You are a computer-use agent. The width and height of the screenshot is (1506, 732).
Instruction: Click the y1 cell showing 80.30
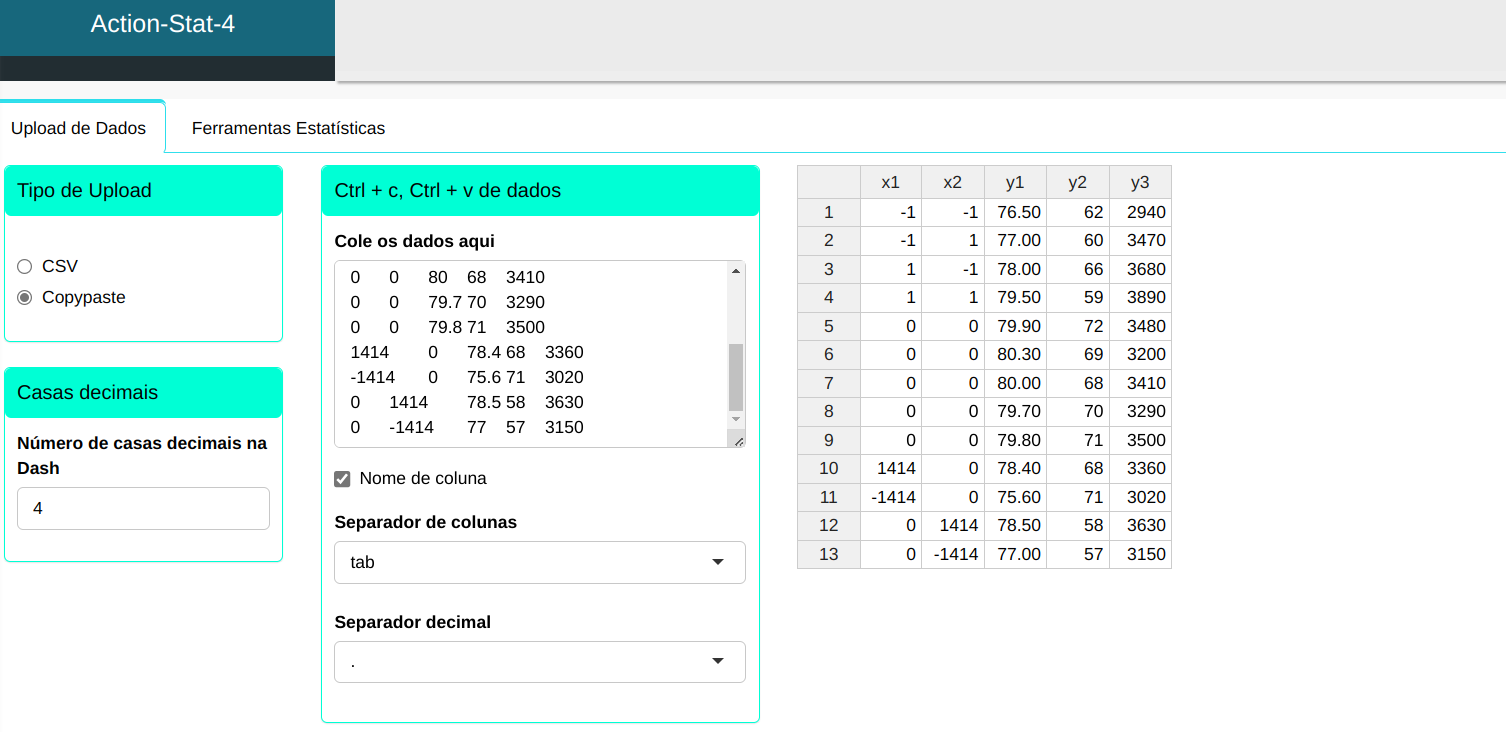coord(1015,354)
